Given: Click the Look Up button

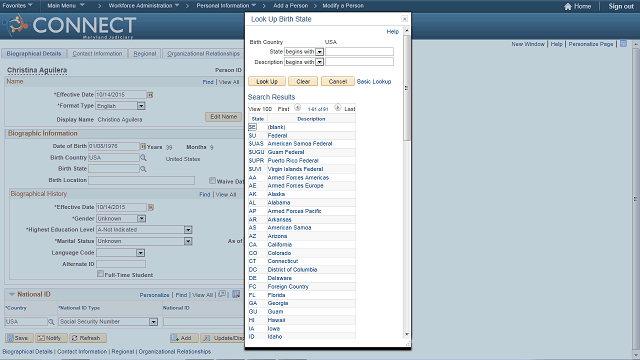Looking at the screenshot, I should 267,82.
